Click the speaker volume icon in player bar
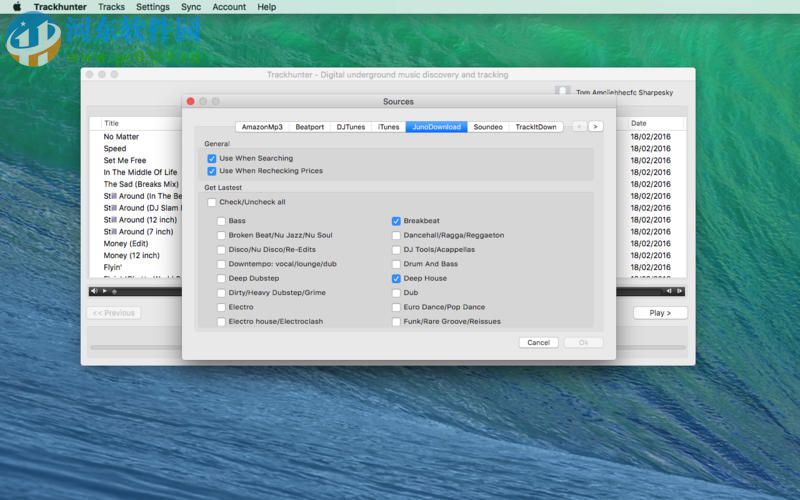 93,291
